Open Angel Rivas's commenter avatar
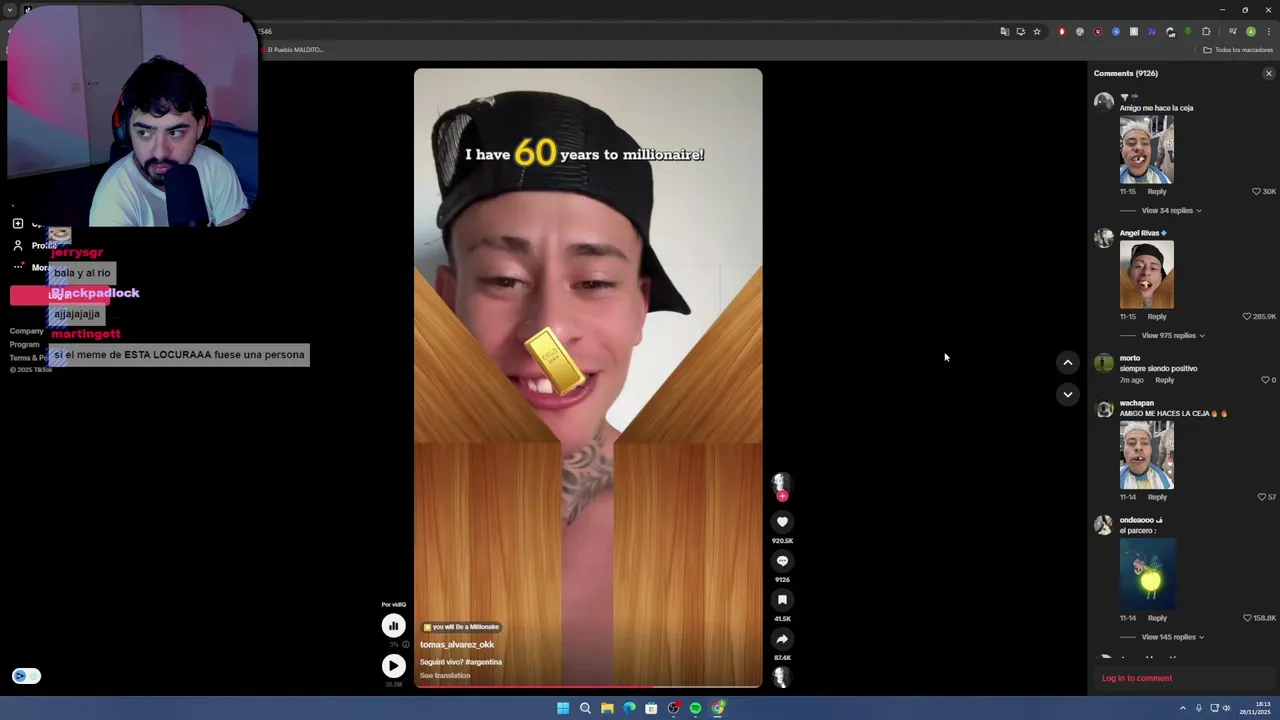 [x=1104, y=238]
